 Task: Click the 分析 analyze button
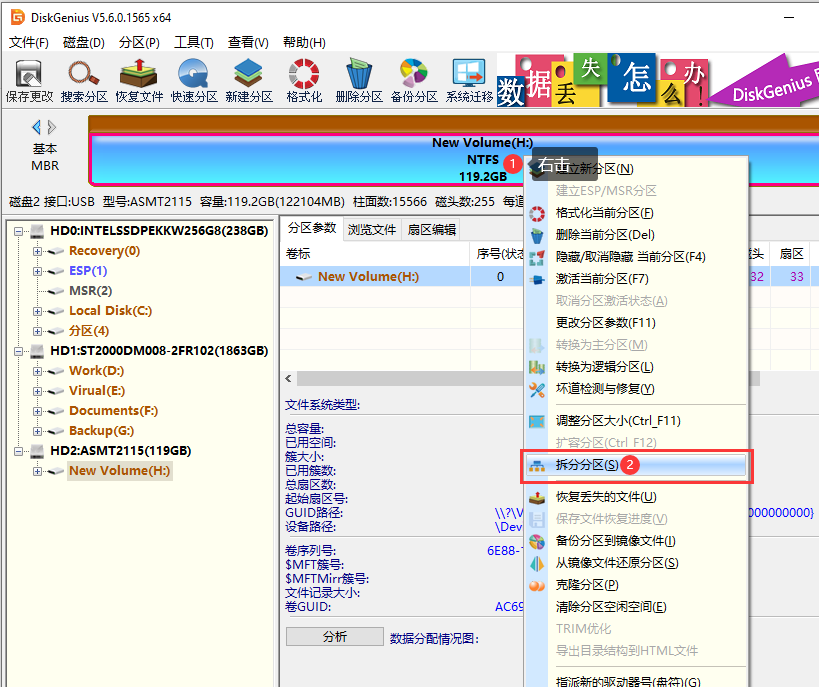335,637
